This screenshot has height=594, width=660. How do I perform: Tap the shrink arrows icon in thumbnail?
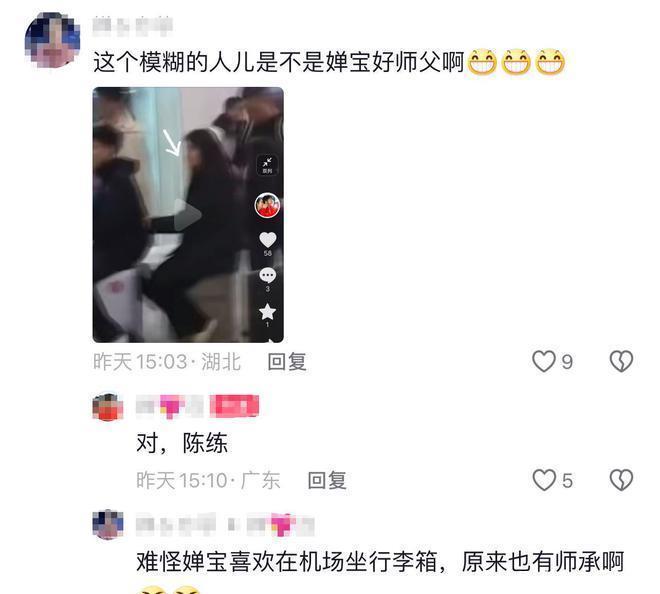pos(267,165)
